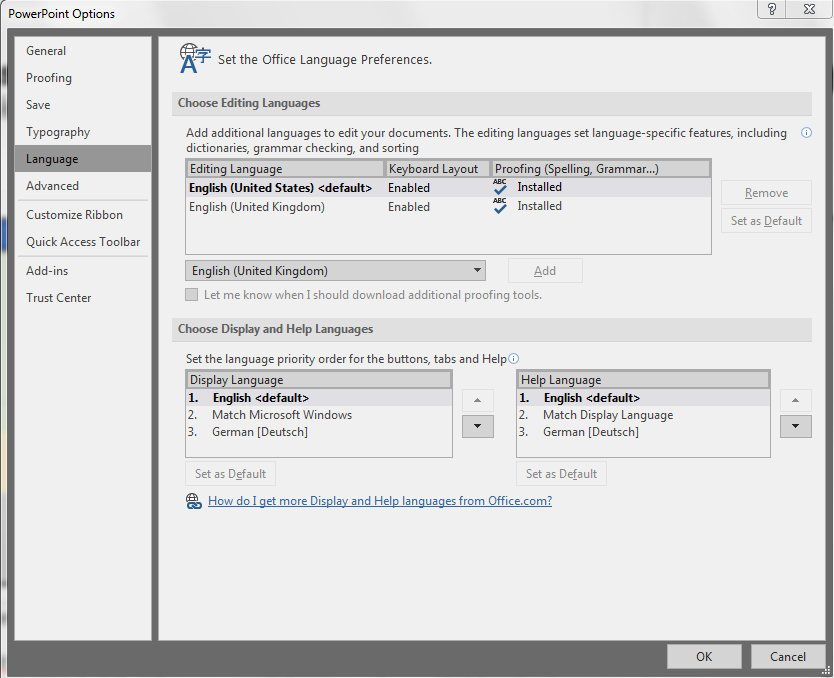Click 'Installed' proofing status for English (United Kingdom)
This screenshot has height=678, width=834.
point(539,206)
